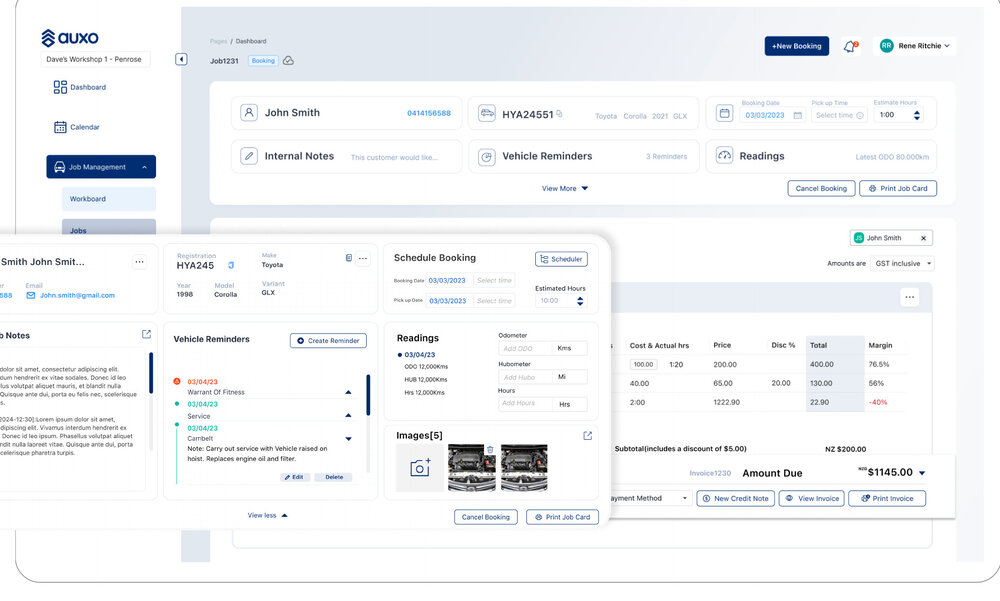The height and width of the screenshot is (601, 1000).
Task: Click Print Invoice button
Action: [887, 498]
